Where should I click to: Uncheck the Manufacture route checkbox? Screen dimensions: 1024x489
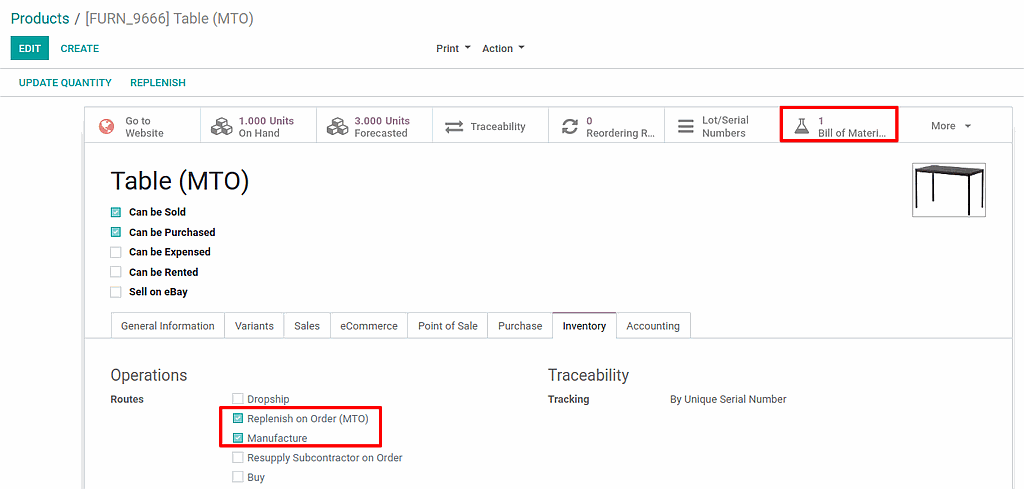(x=238, y=438)
